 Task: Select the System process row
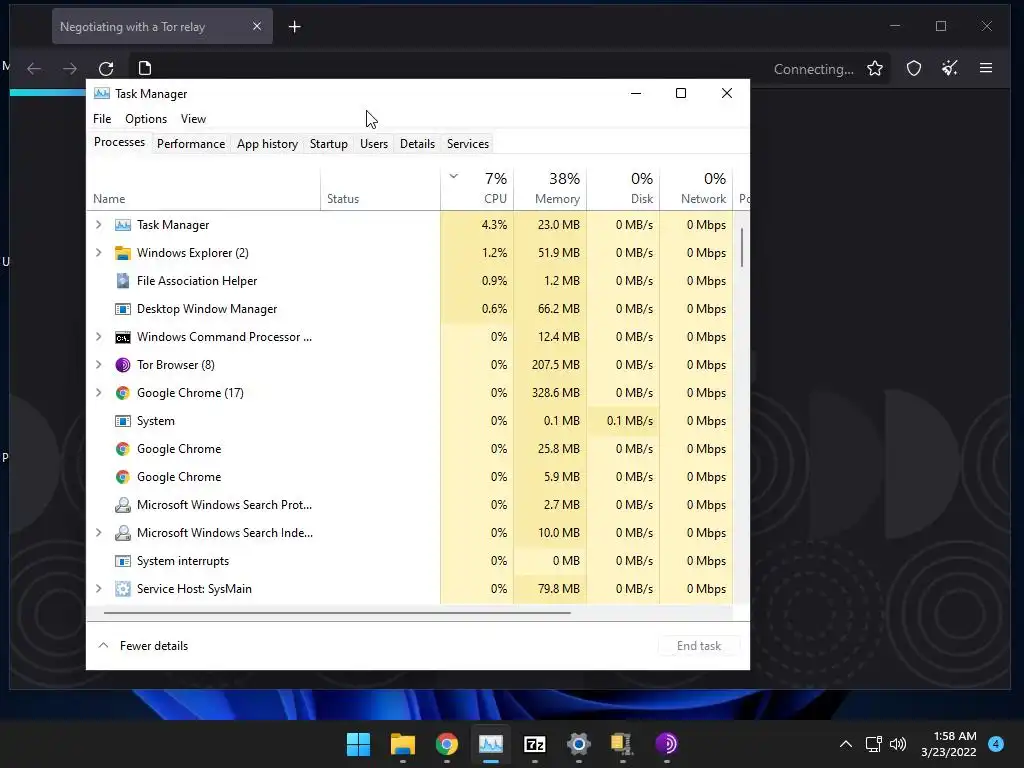410,421
